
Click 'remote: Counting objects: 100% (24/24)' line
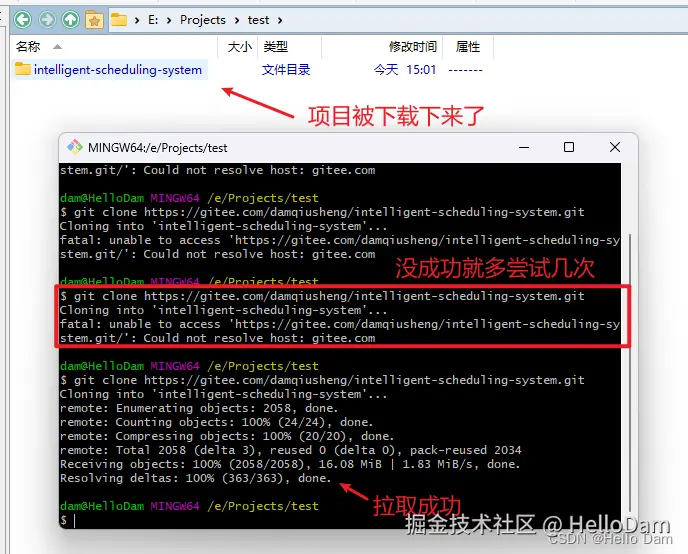[216, 422]
